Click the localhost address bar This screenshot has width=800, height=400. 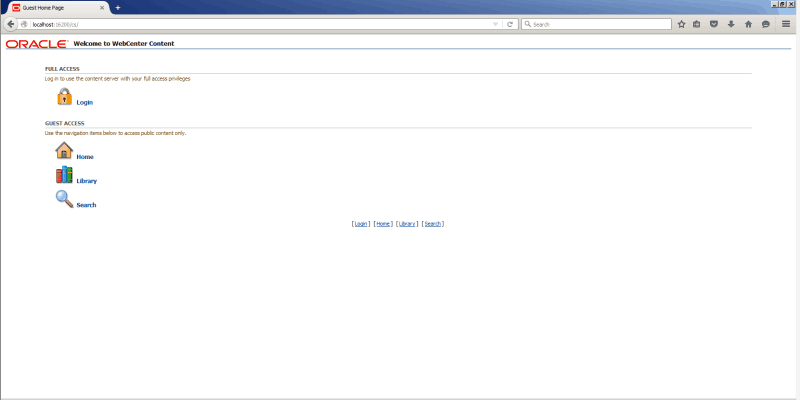coord(250,24)
